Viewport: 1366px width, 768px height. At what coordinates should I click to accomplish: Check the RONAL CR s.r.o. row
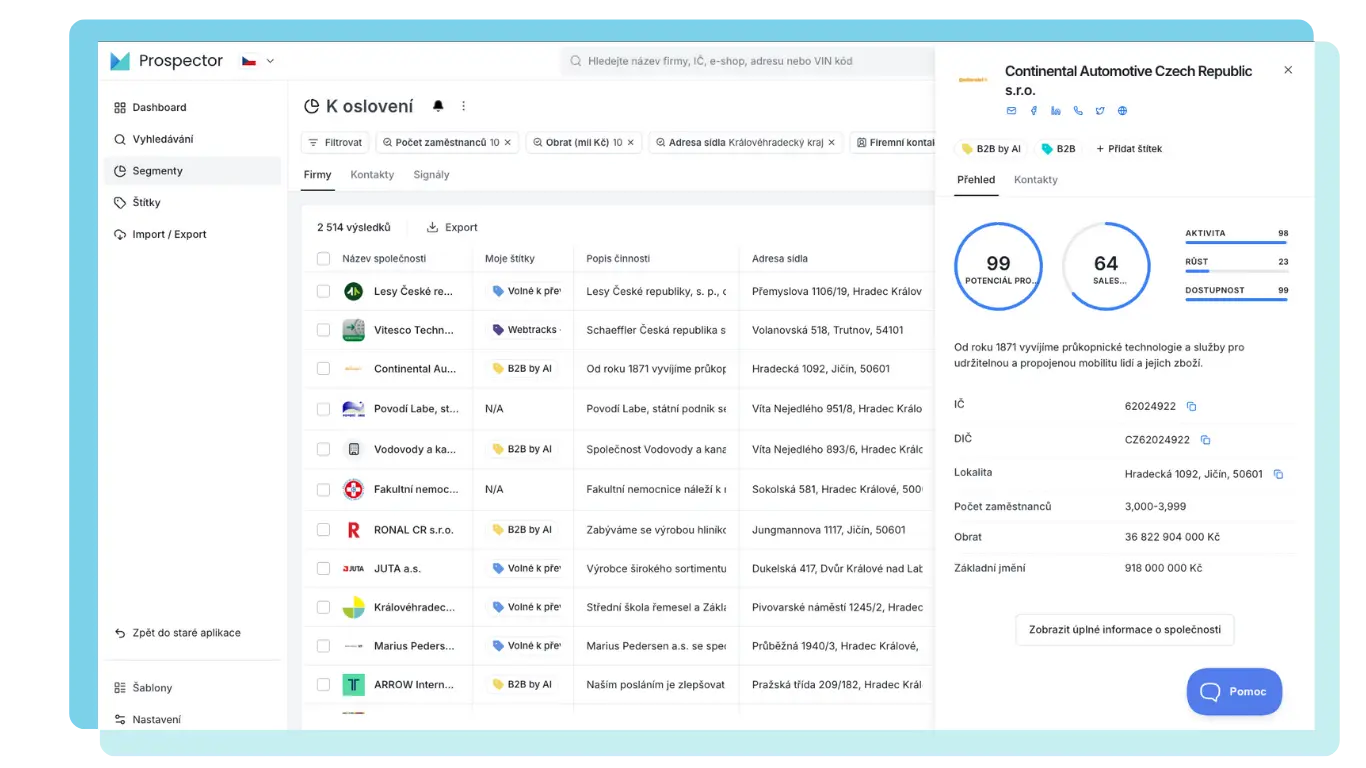pyautogui.click(x=323, y=530)
